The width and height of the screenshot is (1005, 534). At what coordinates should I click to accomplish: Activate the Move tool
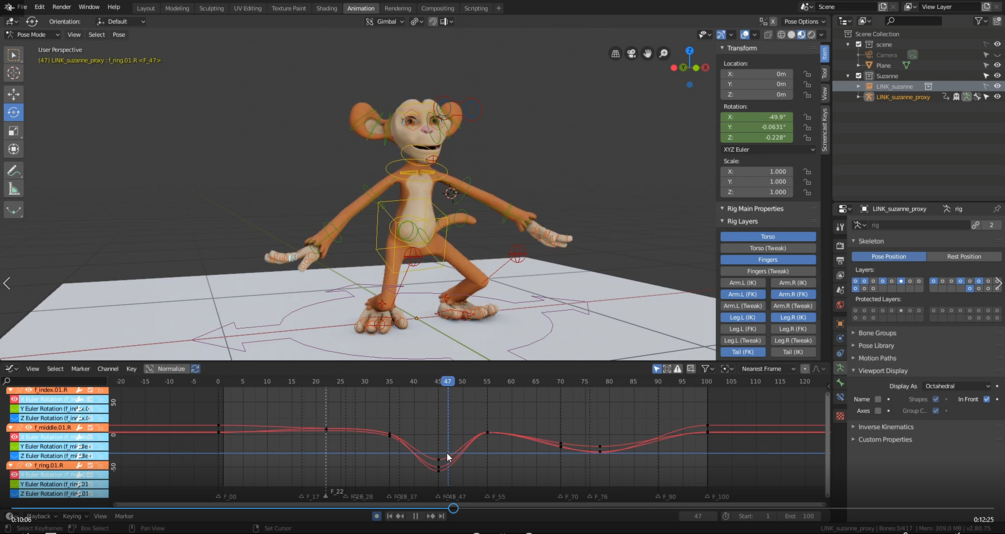coord(13,94)
